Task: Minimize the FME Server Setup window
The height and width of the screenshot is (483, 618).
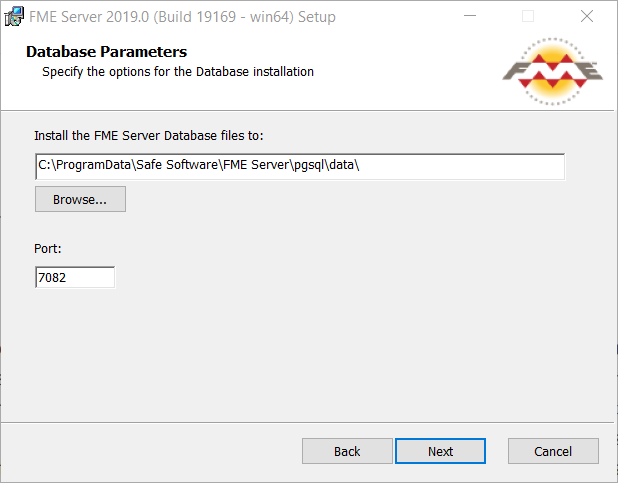Action: pyautogui.click(x=470, y=16)
